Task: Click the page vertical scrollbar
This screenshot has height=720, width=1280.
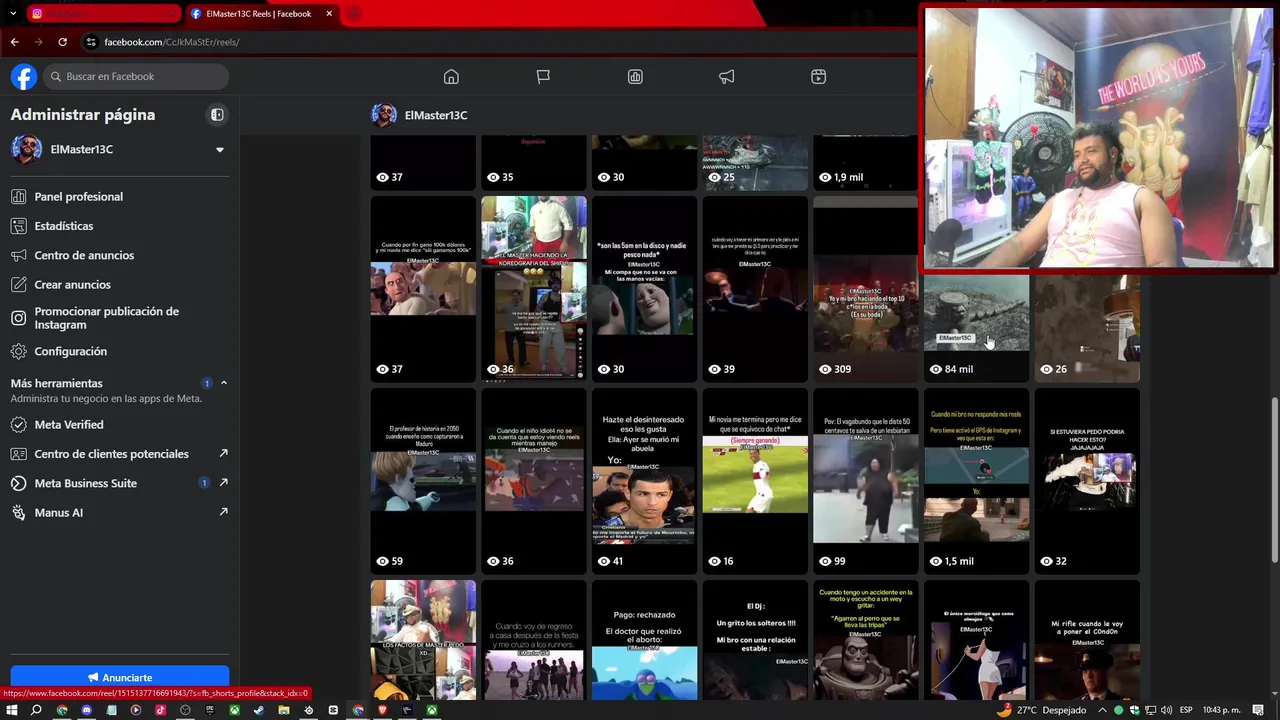Action: [1274, 480]
